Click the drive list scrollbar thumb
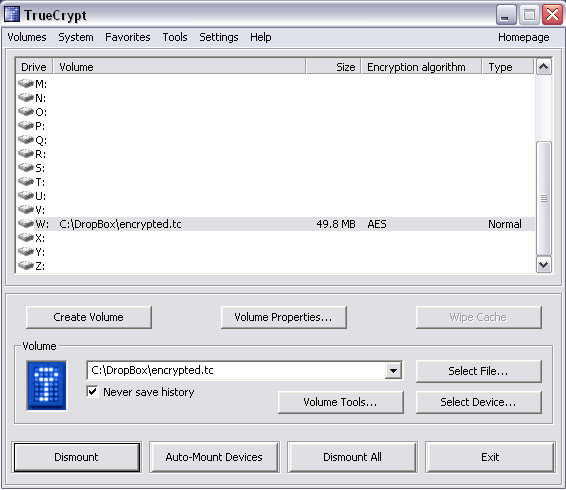This screenshot has height=490, width=566. tap(544, 198)
